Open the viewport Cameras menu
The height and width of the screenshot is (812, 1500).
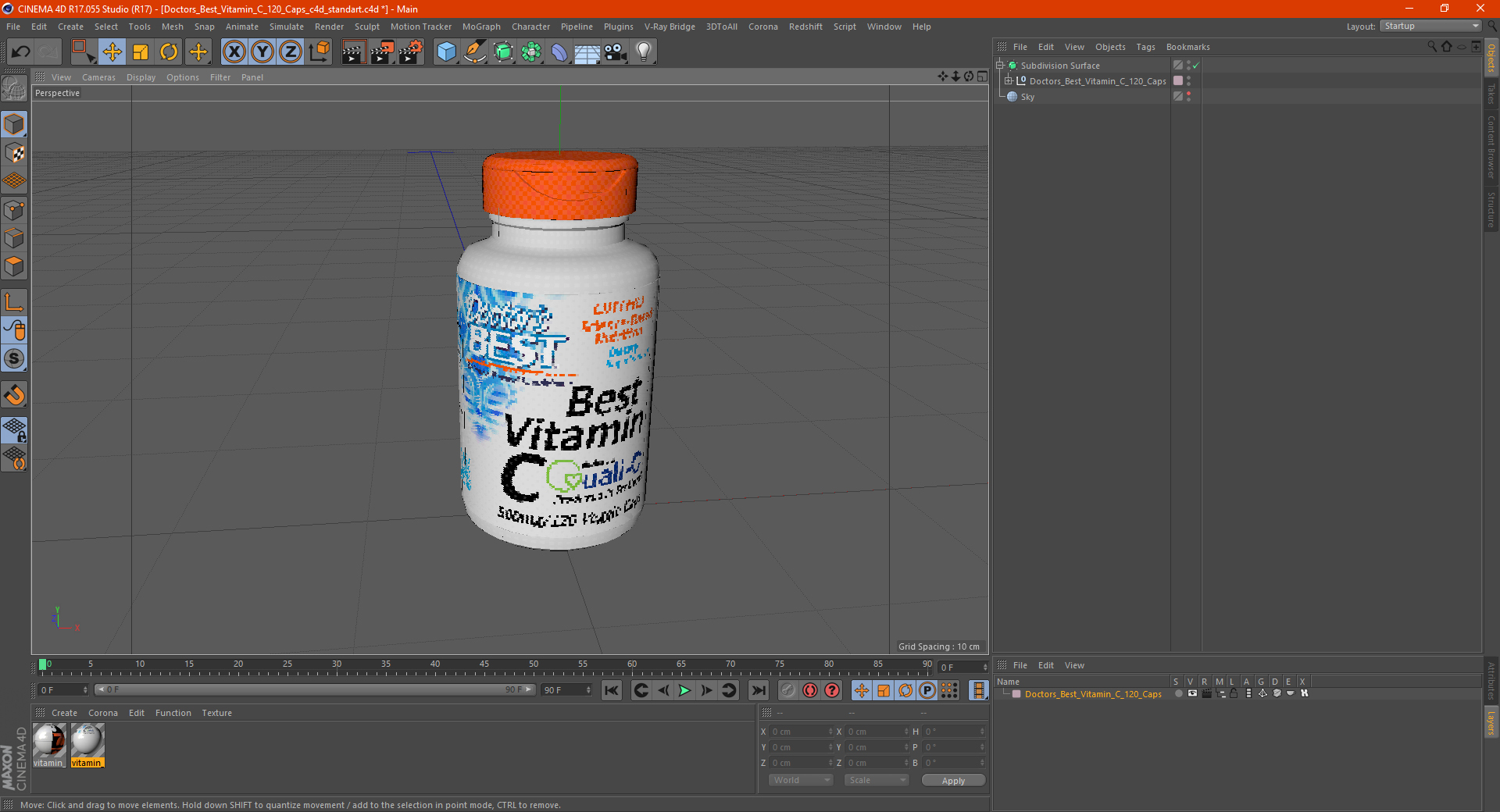[98, 77]
